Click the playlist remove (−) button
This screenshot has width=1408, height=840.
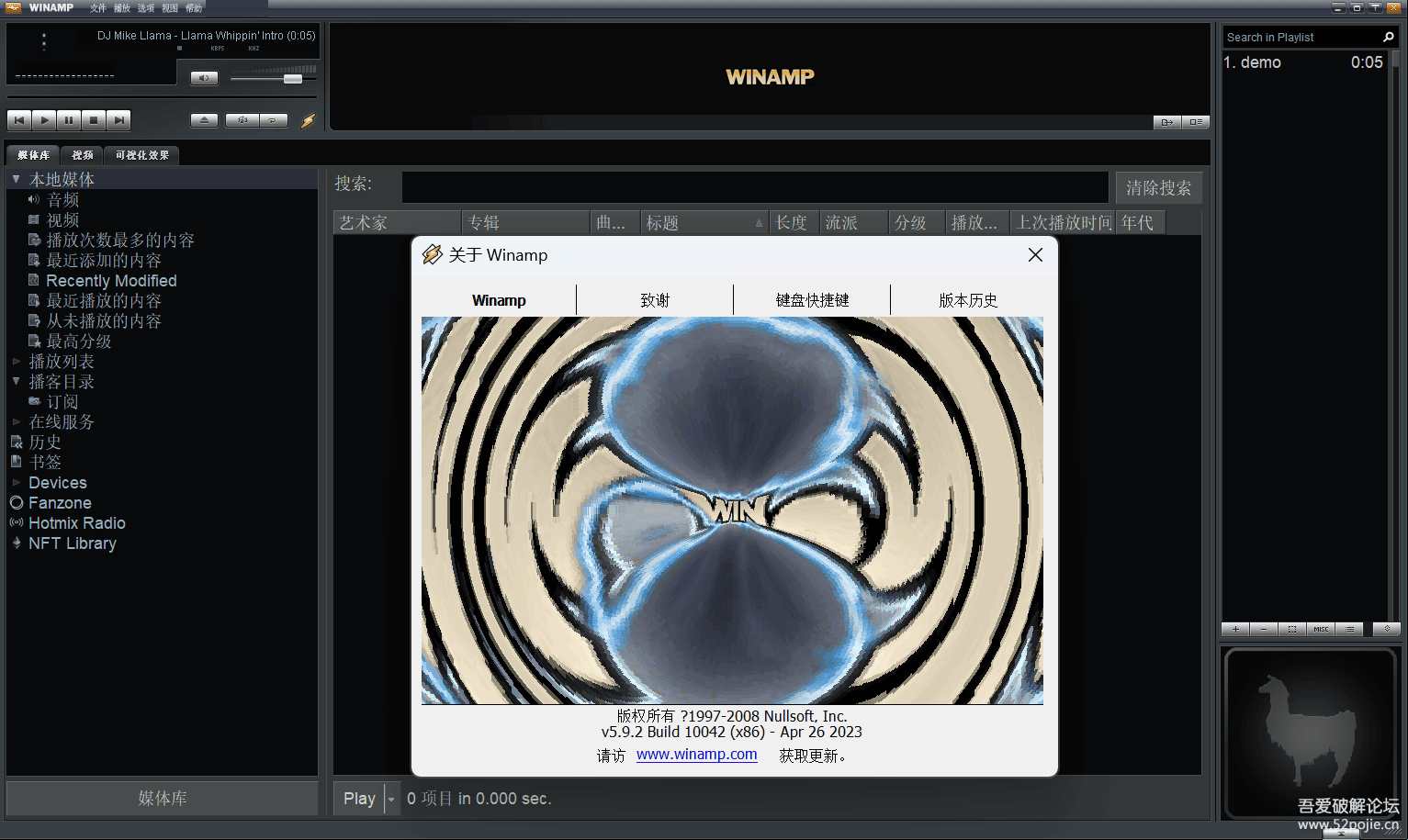1264,629
